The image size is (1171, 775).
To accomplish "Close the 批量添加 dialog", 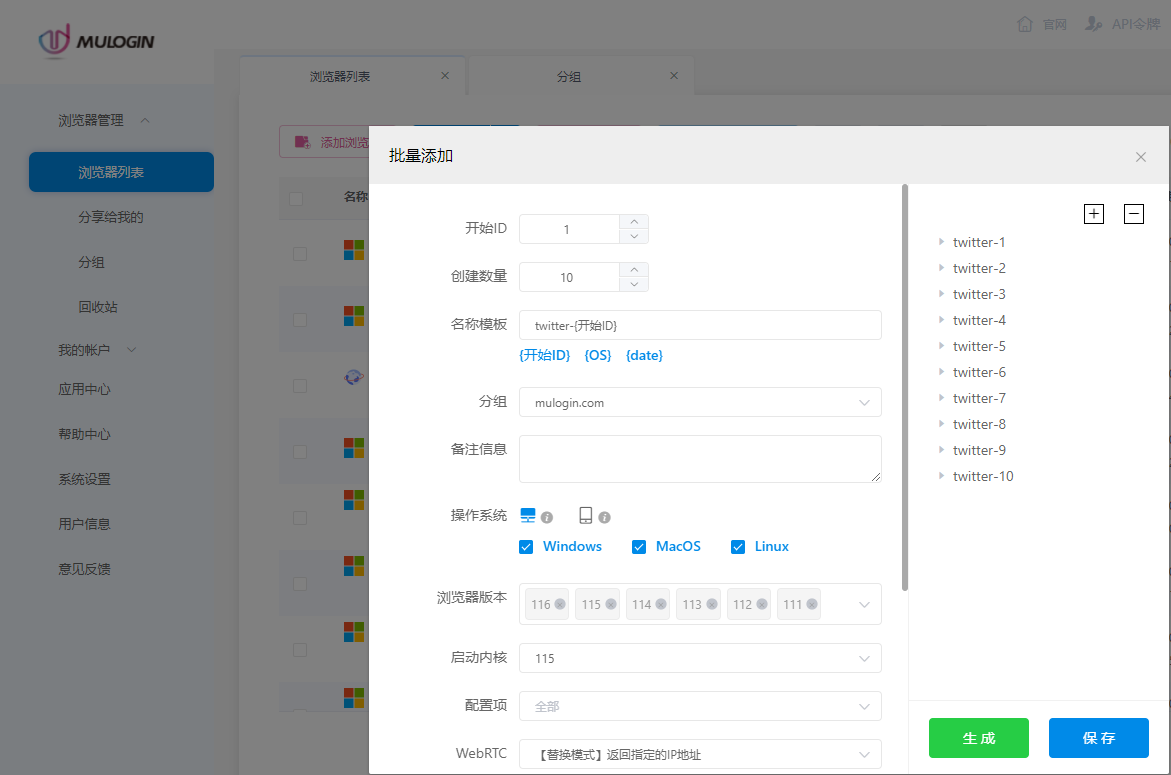I will (x=1141, y=157).
